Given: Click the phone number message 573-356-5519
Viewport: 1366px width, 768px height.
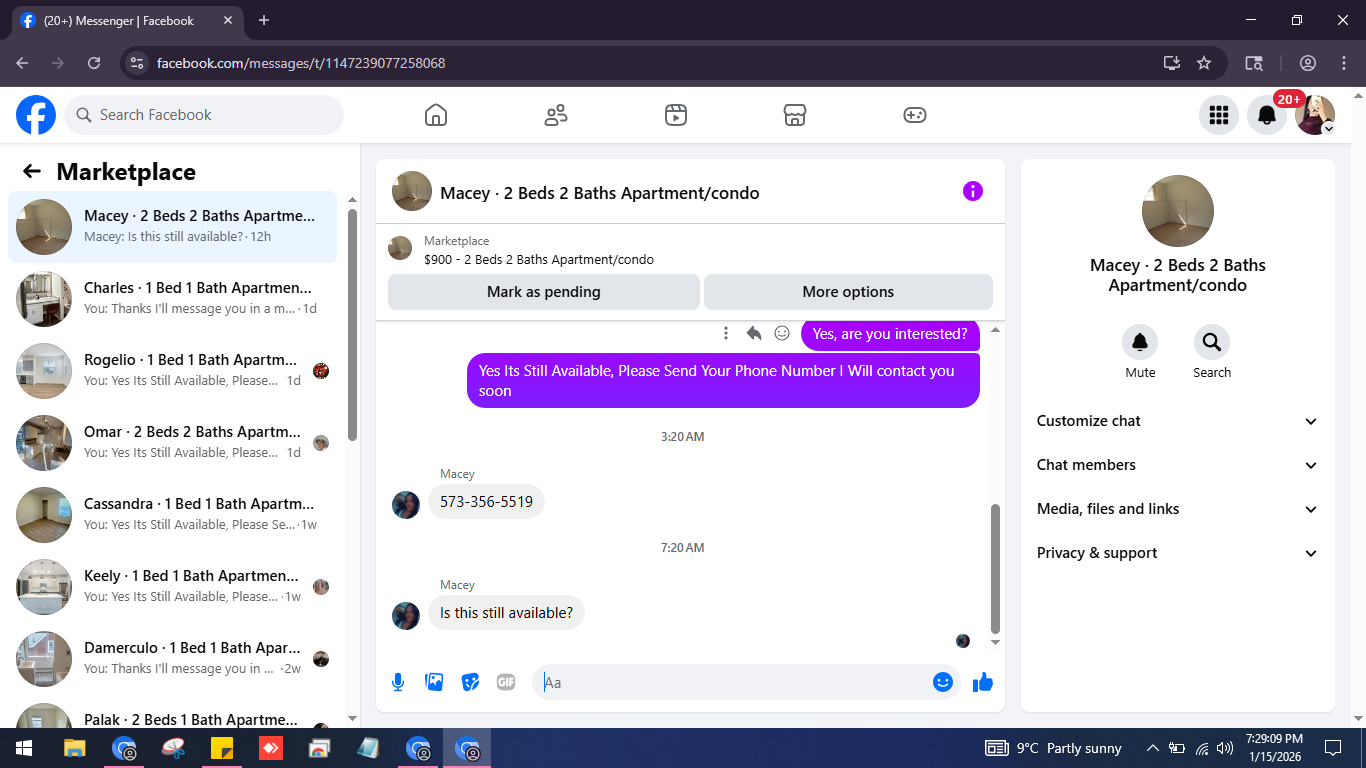Looking at the screenshot, I should 486,502.
